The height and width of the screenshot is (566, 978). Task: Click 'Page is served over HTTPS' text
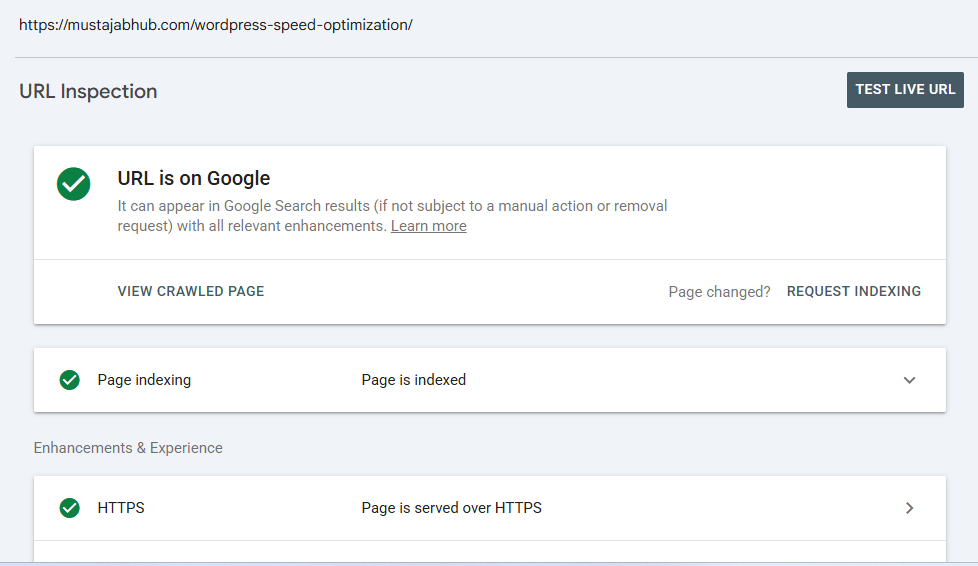(452, 508)
